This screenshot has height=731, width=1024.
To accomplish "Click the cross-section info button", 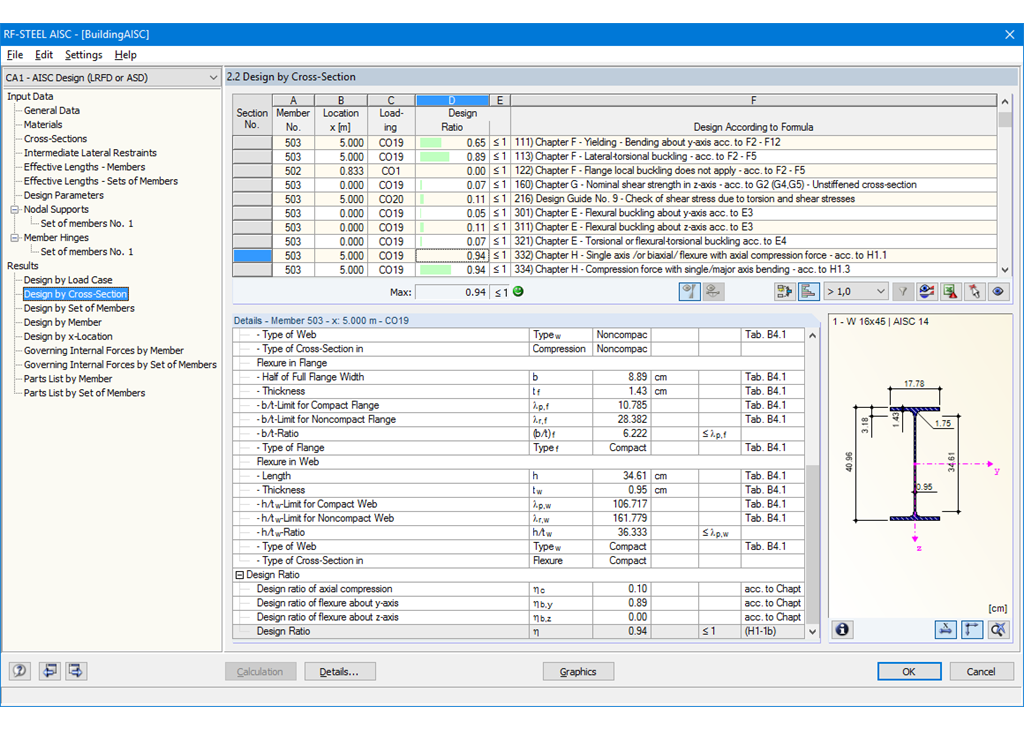I will [842, 630].
